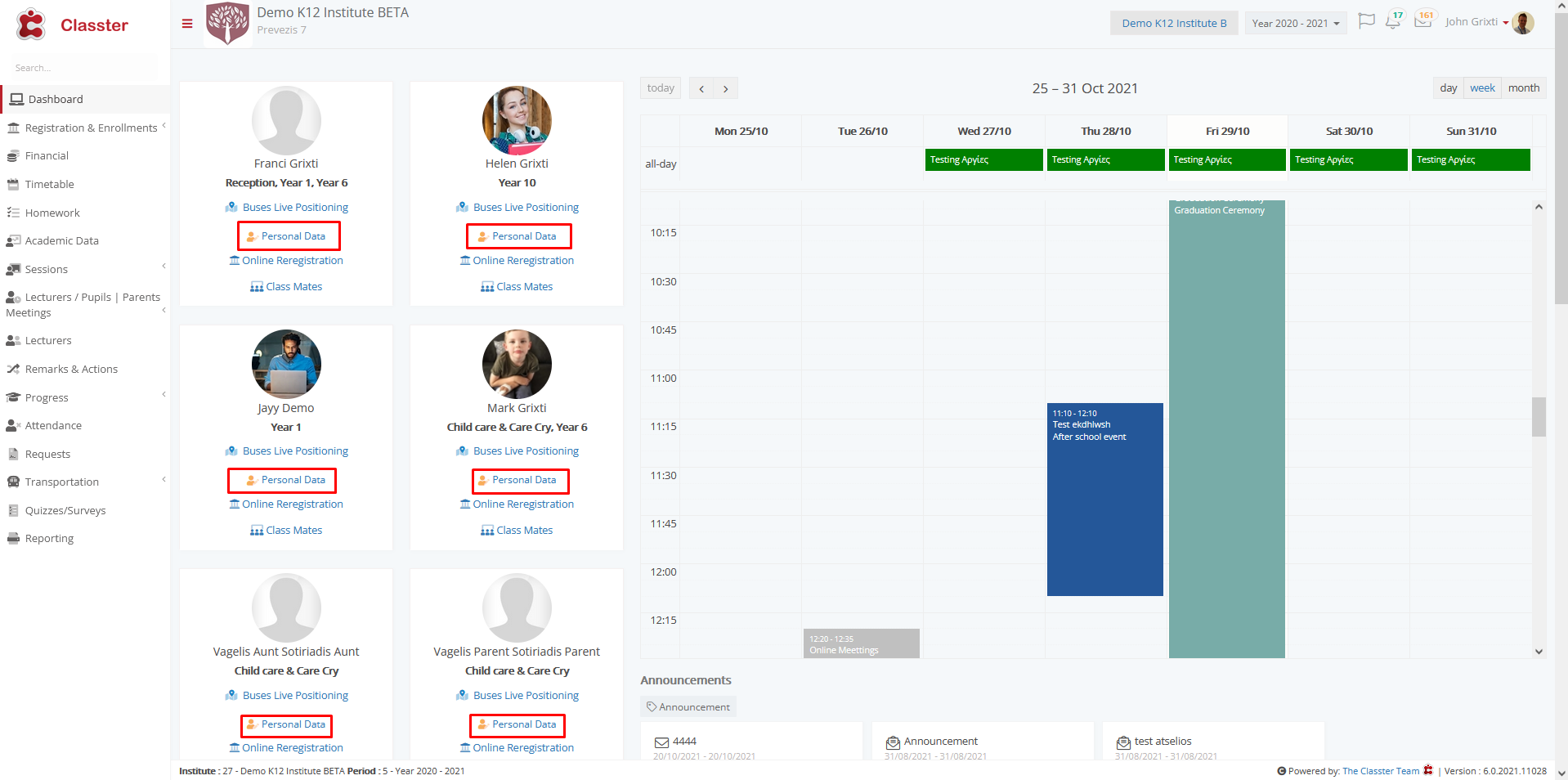Expand Sessions sidebar menu
Screen dimensions: 1568x780
[x=85, y=269]
